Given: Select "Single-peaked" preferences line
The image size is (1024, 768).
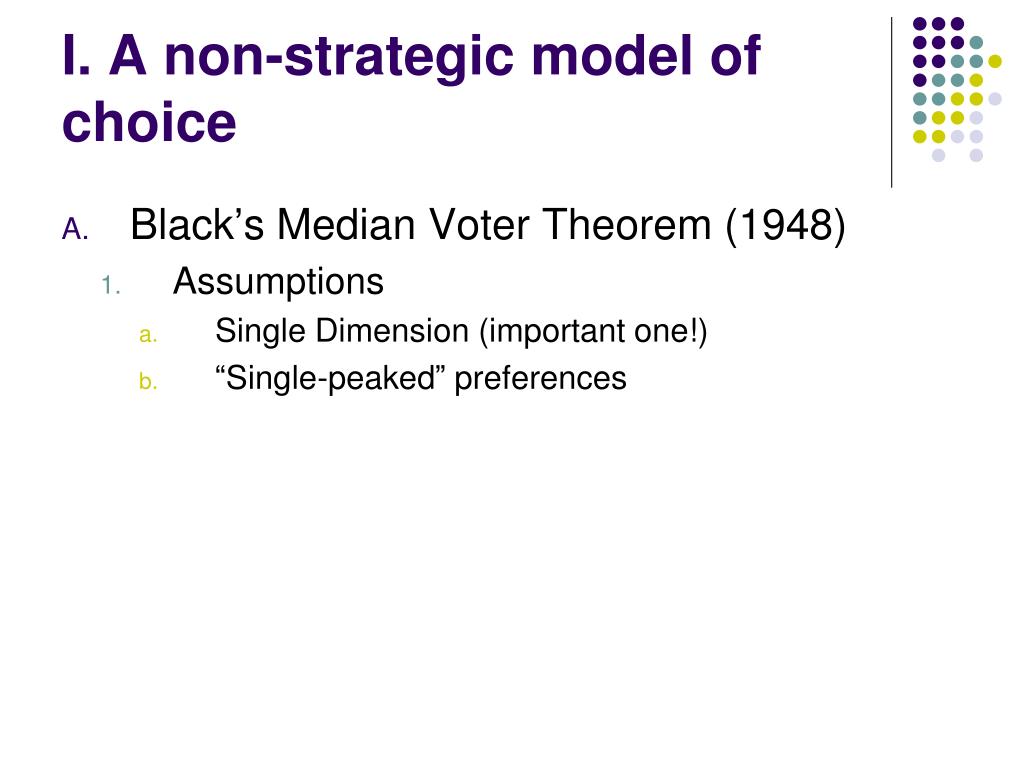Looking at the screenshot, I should point(421,379).
